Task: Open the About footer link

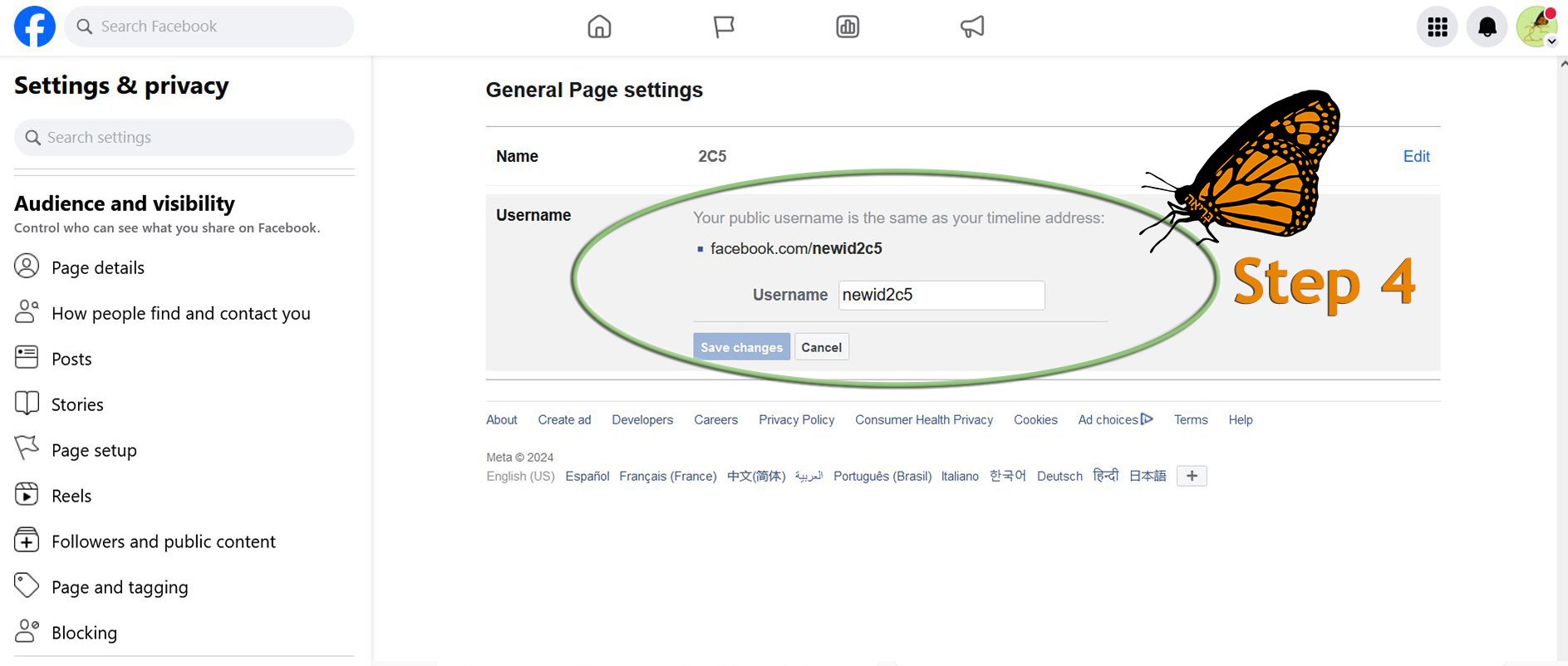Action: (x=502, y=419)
